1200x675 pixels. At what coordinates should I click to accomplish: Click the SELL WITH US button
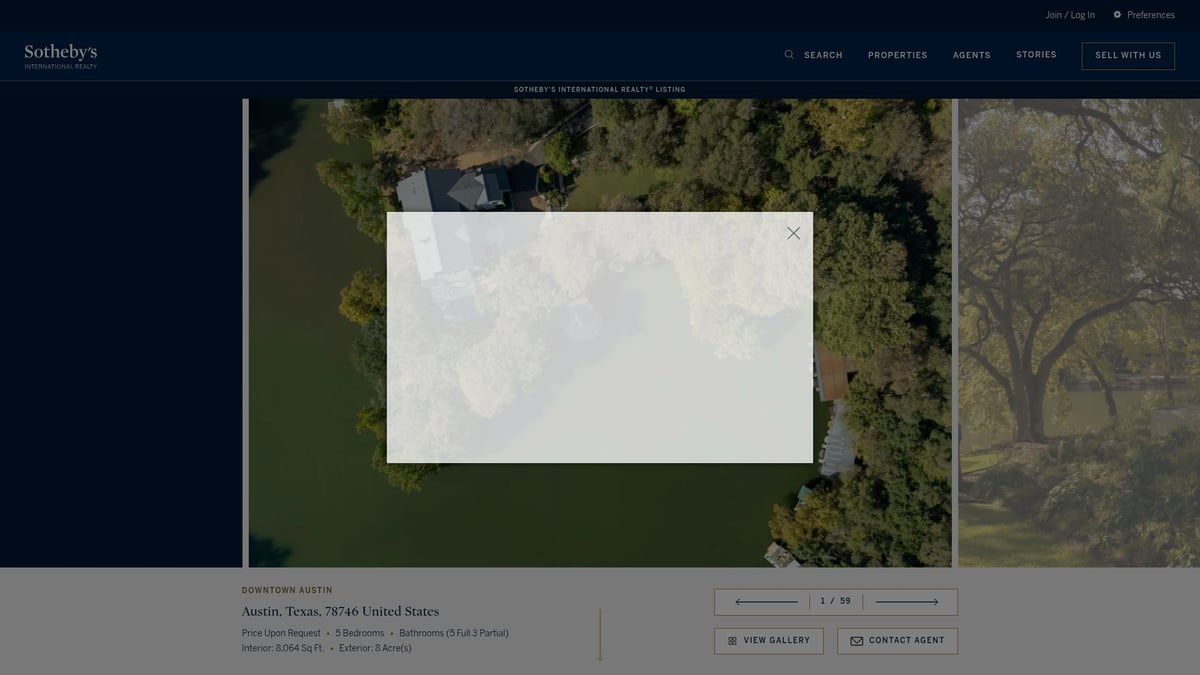(1128, 55)
